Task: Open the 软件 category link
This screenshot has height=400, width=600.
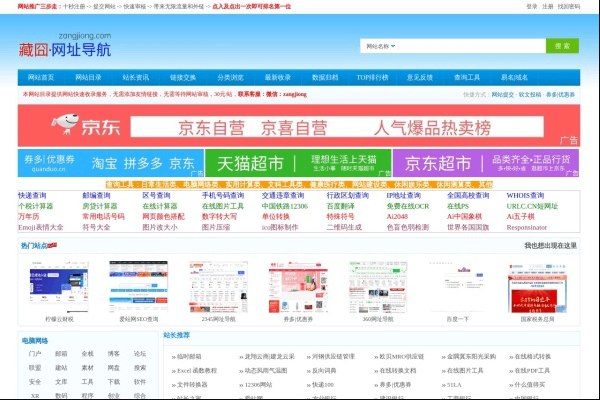Action: (140, 382)
